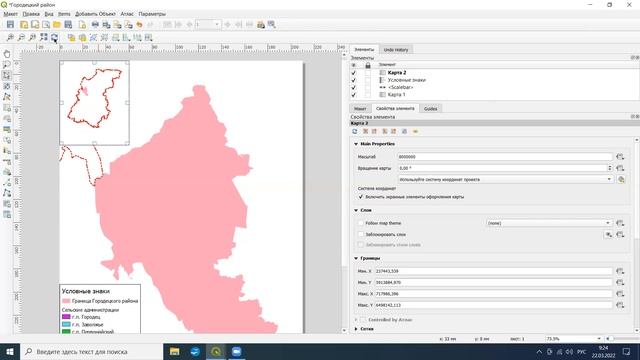Activate Edit Nodes Item tool
640x360 pixels.
(7, 97)
